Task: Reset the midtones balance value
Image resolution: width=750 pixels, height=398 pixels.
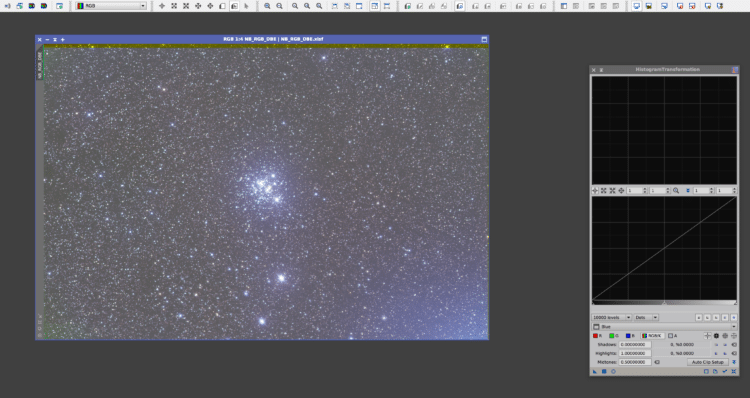Action: tap(657, 362)
